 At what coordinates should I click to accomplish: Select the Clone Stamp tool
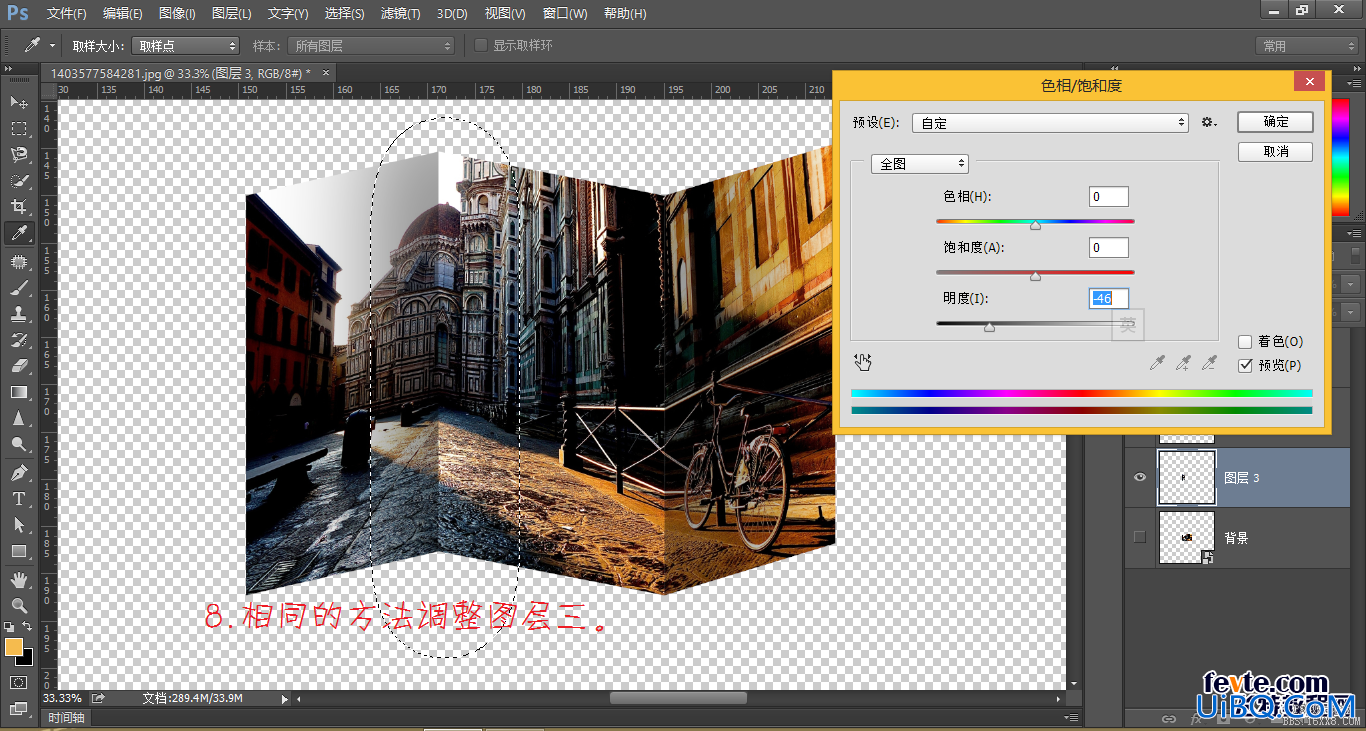tap(18, 313)
